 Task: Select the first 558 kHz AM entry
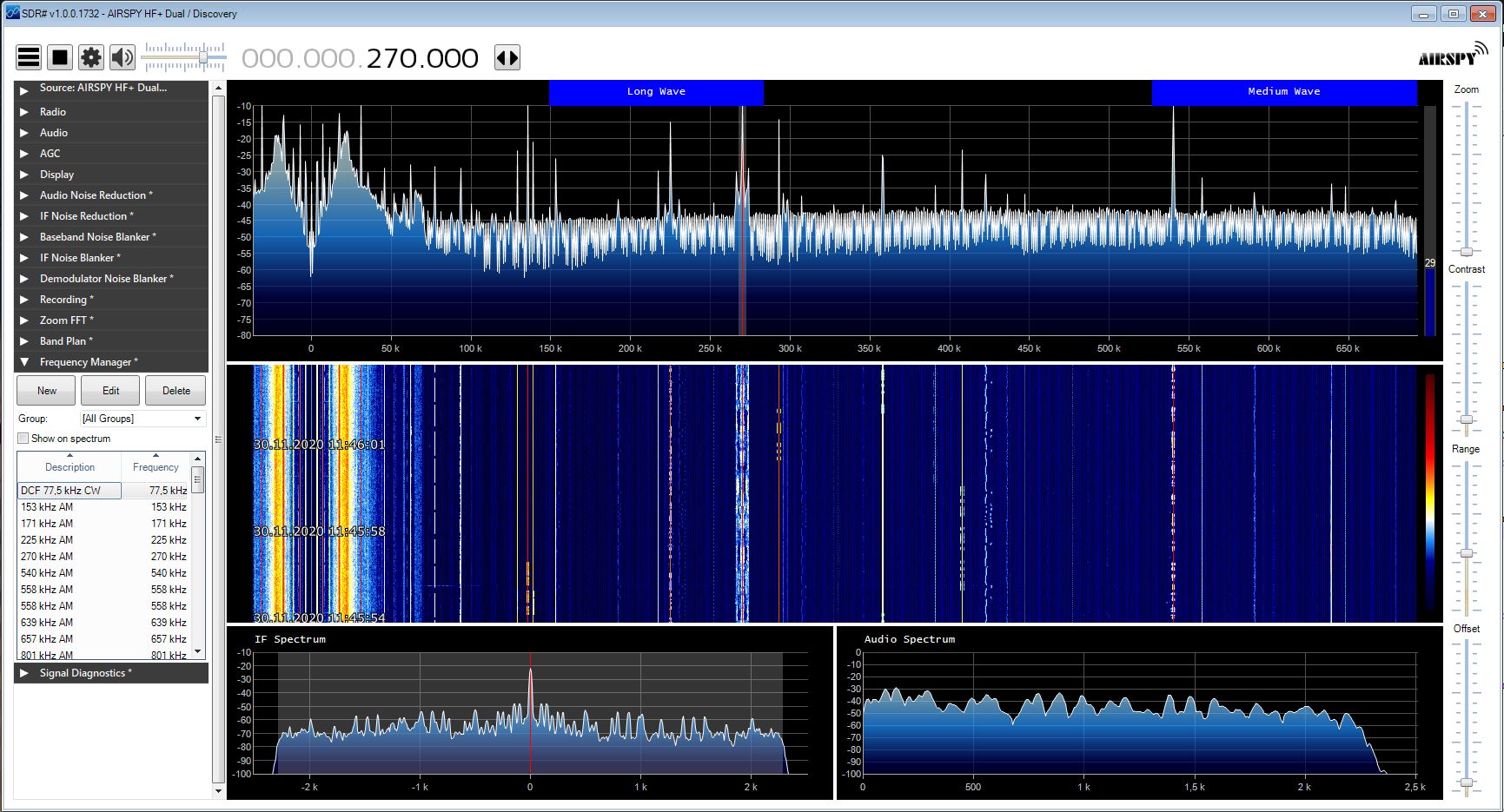pos(103,590)
